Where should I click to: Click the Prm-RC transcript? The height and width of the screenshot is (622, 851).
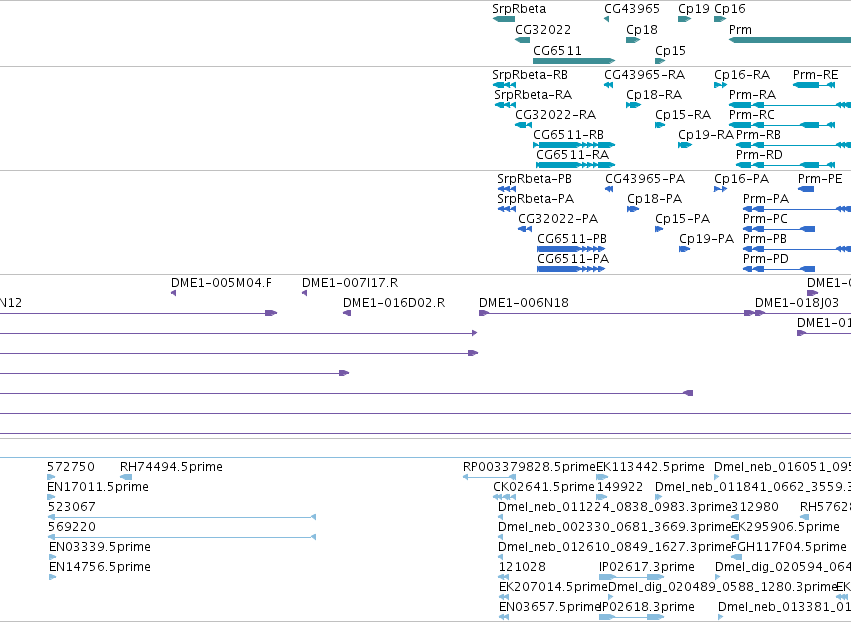click(782, 125)
